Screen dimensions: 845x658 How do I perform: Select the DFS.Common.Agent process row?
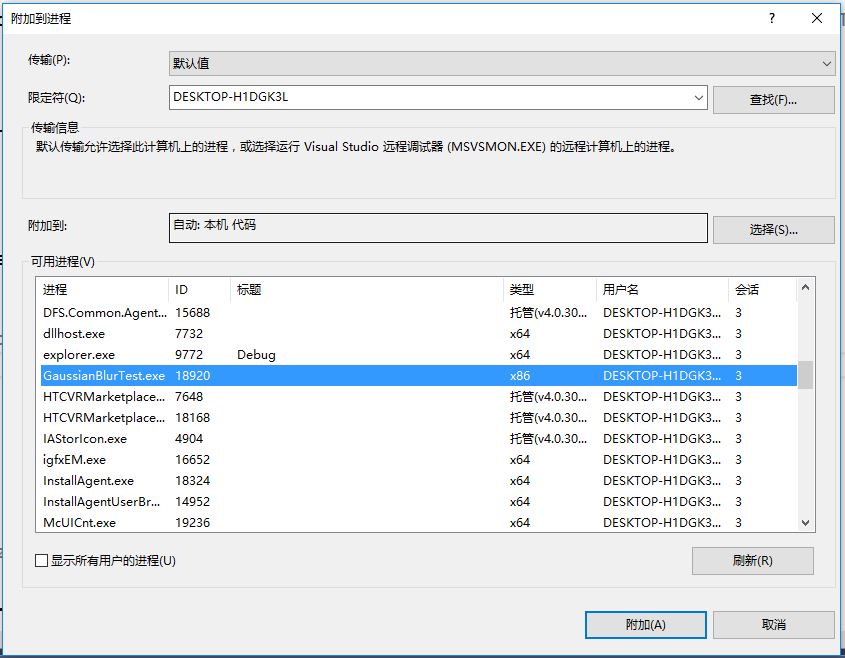tap(419, 313)
